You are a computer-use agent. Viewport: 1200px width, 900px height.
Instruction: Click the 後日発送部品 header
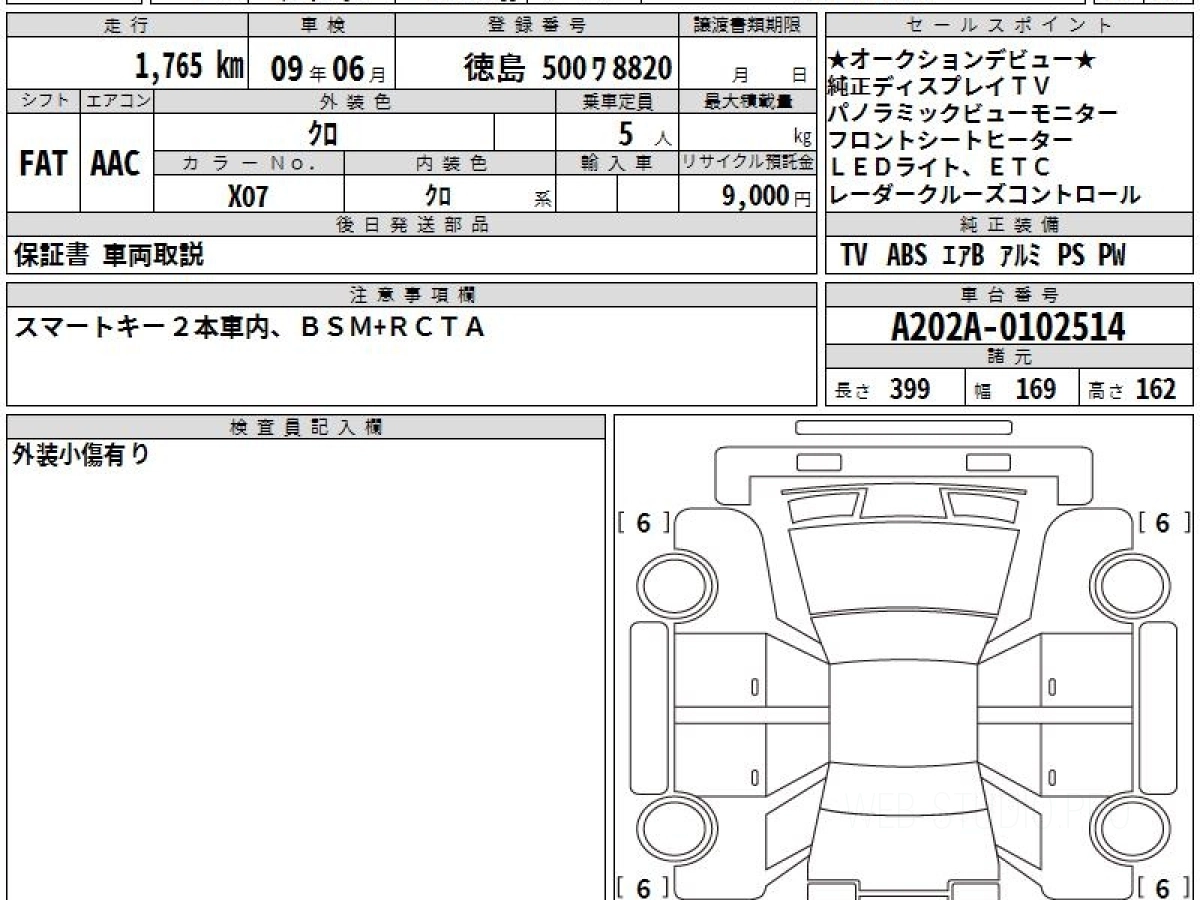(411, 225)
